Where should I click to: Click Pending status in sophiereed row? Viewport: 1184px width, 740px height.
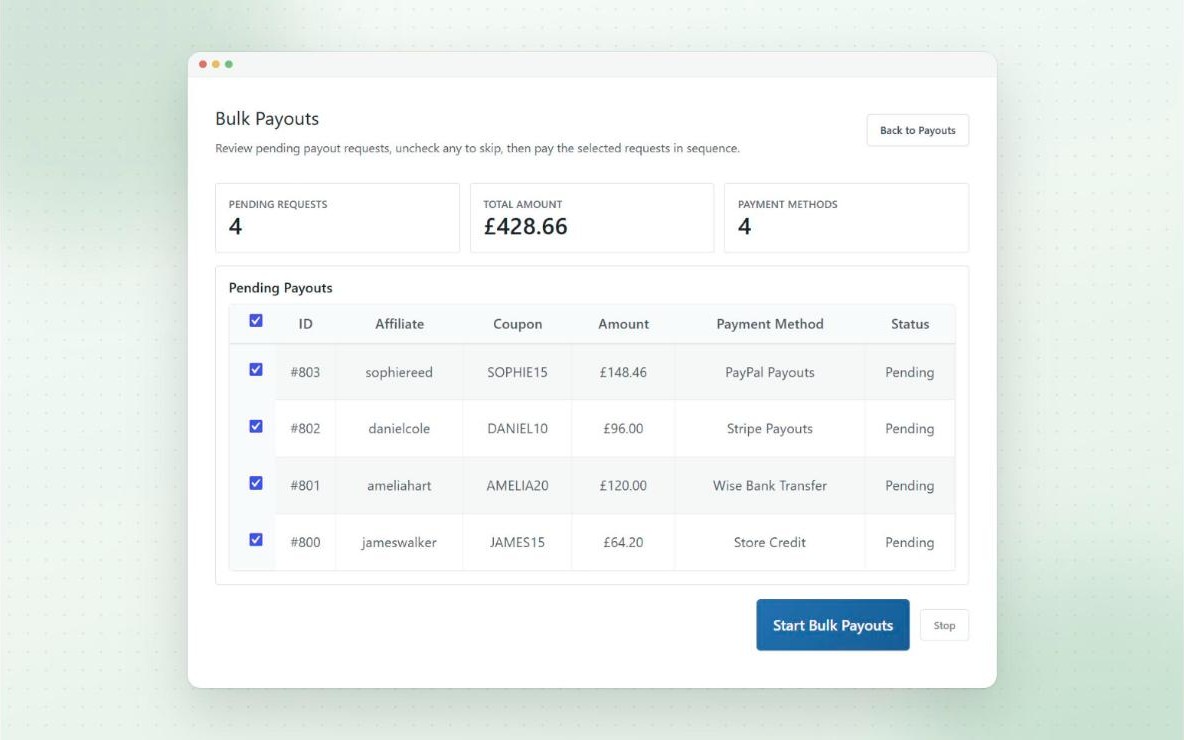pos(909,372)
